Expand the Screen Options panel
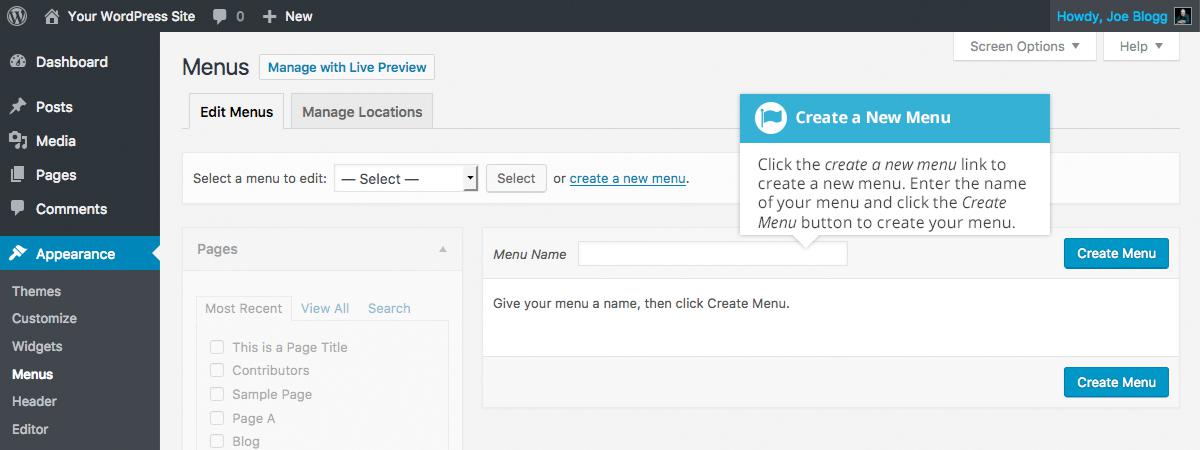The width and height of the screenshot is (1200, 450). point(1025,46)
